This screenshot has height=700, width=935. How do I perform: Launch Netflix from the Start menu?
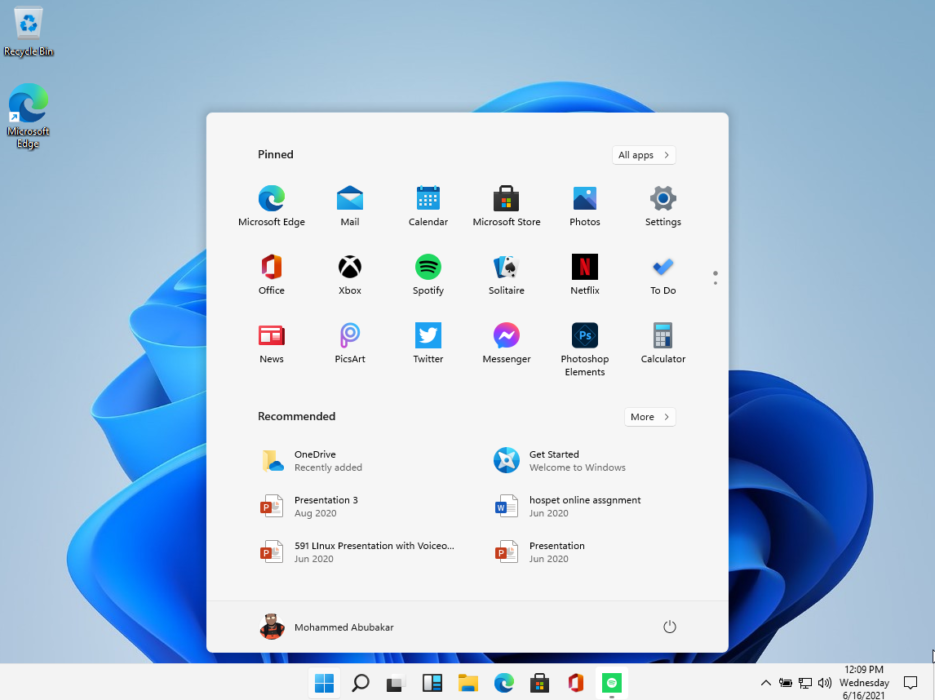coord(584,274)
